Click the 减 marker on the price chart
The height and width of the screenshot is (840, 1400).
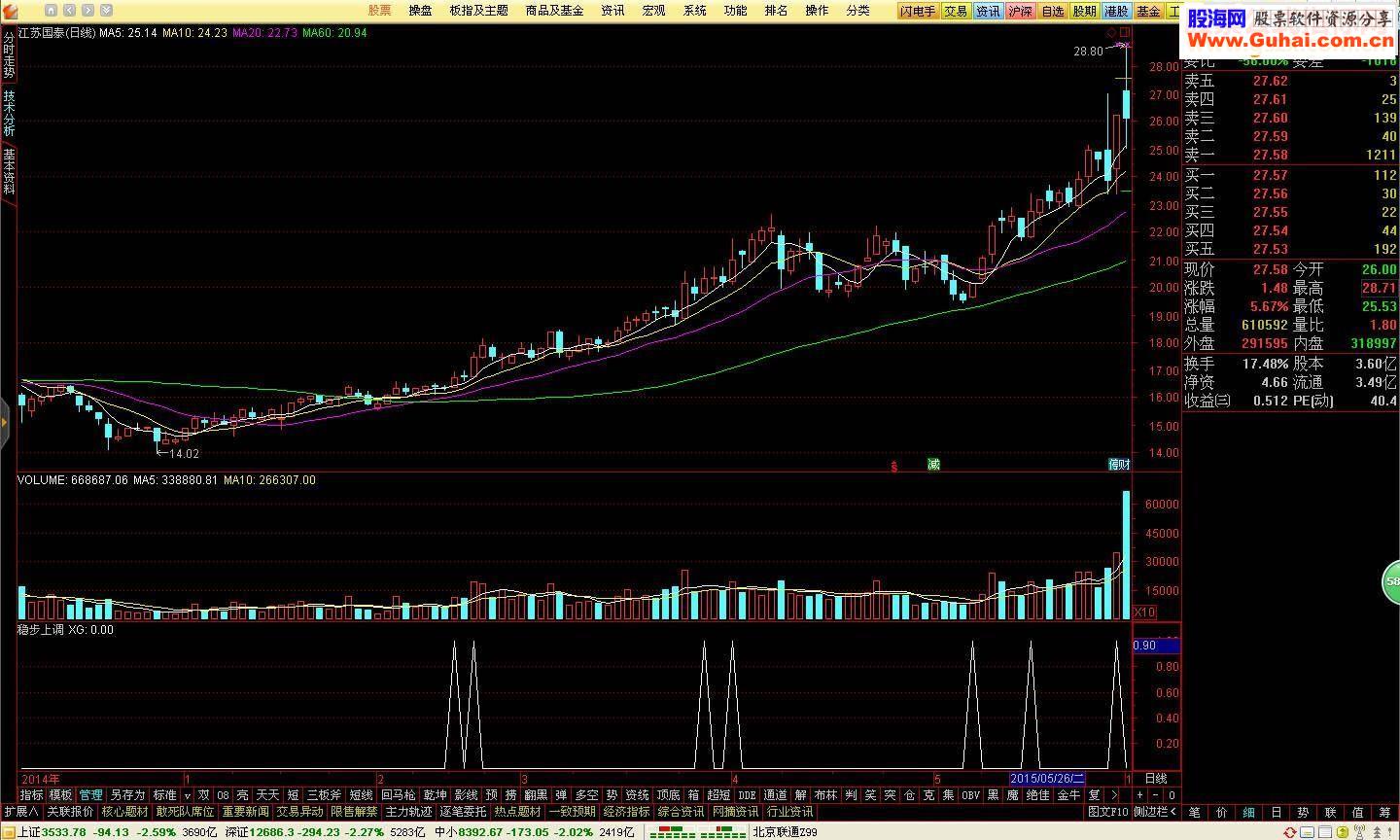point(933,464)
